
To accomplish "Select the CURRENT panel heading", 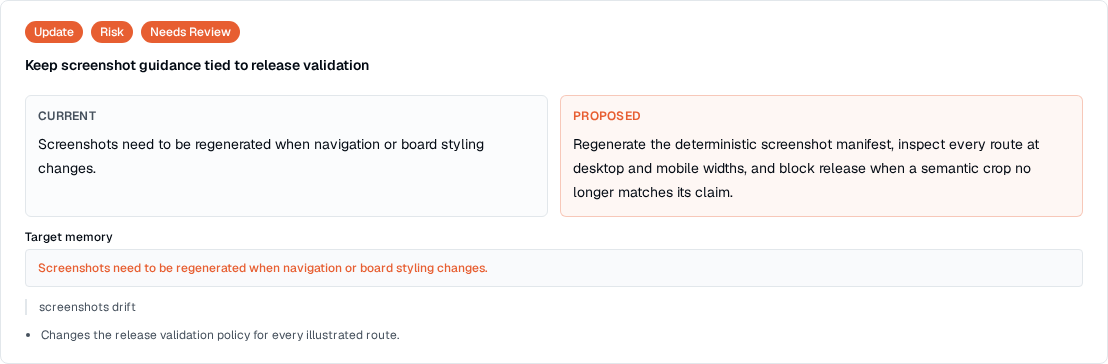I will pyautogui.click(x=67, y=116).
